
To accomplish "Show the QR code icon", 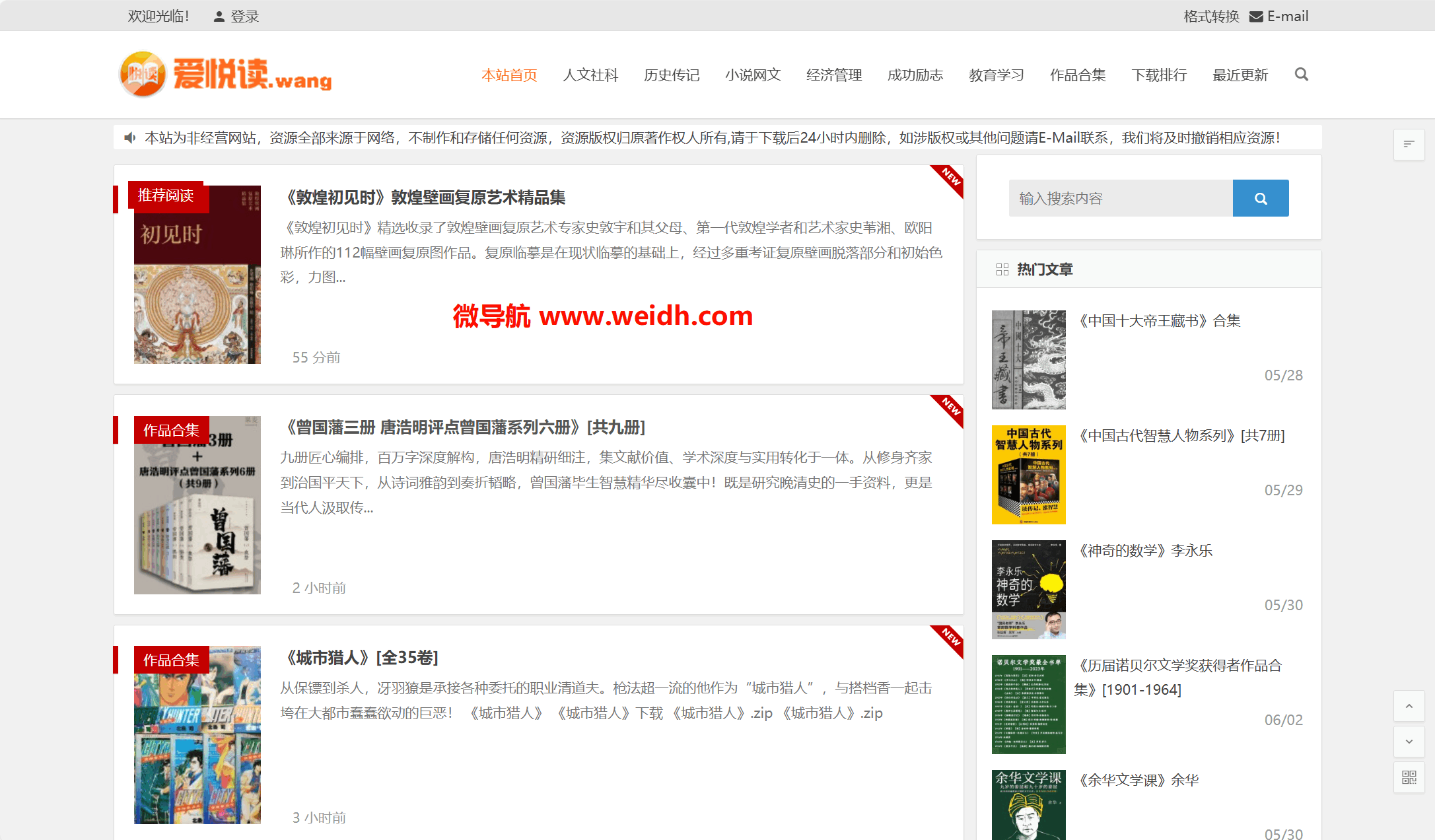I will [x=1409, y=777].
